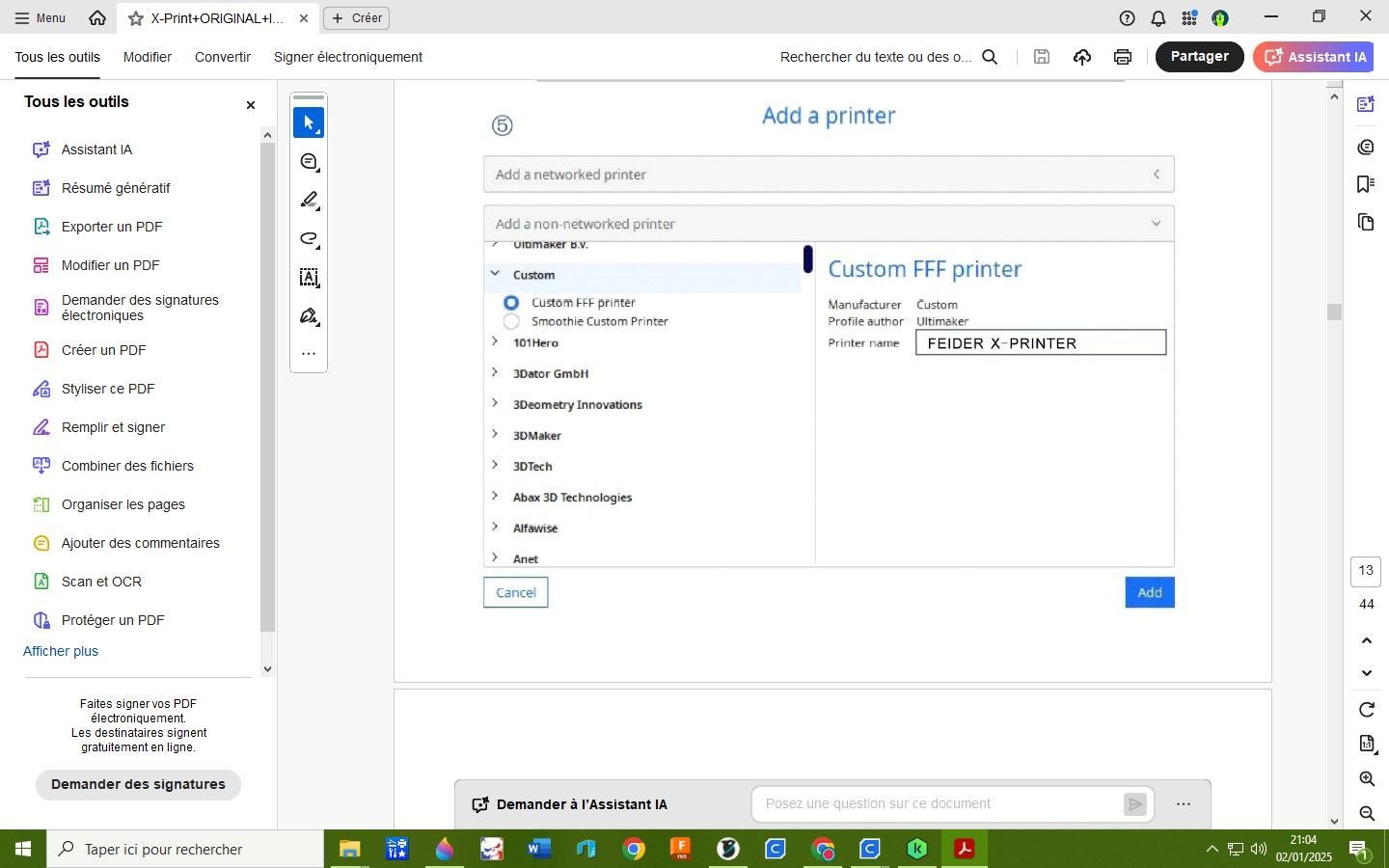Go to the next page with the down arrow
The height and width of the screenshot is (868, 1389).
point(1367,673)
